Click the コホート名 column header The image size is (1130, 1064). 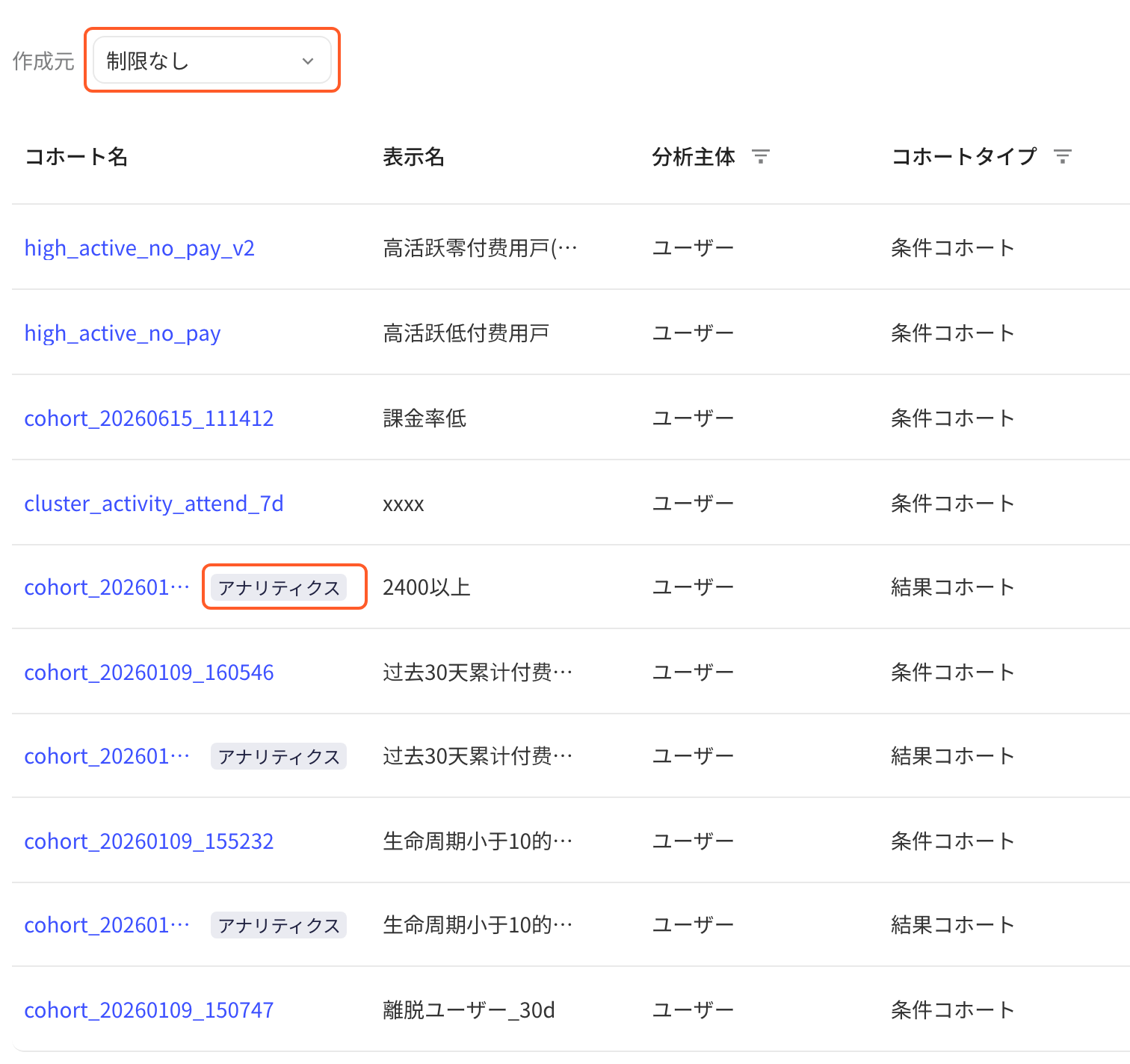tap(76, 157)
